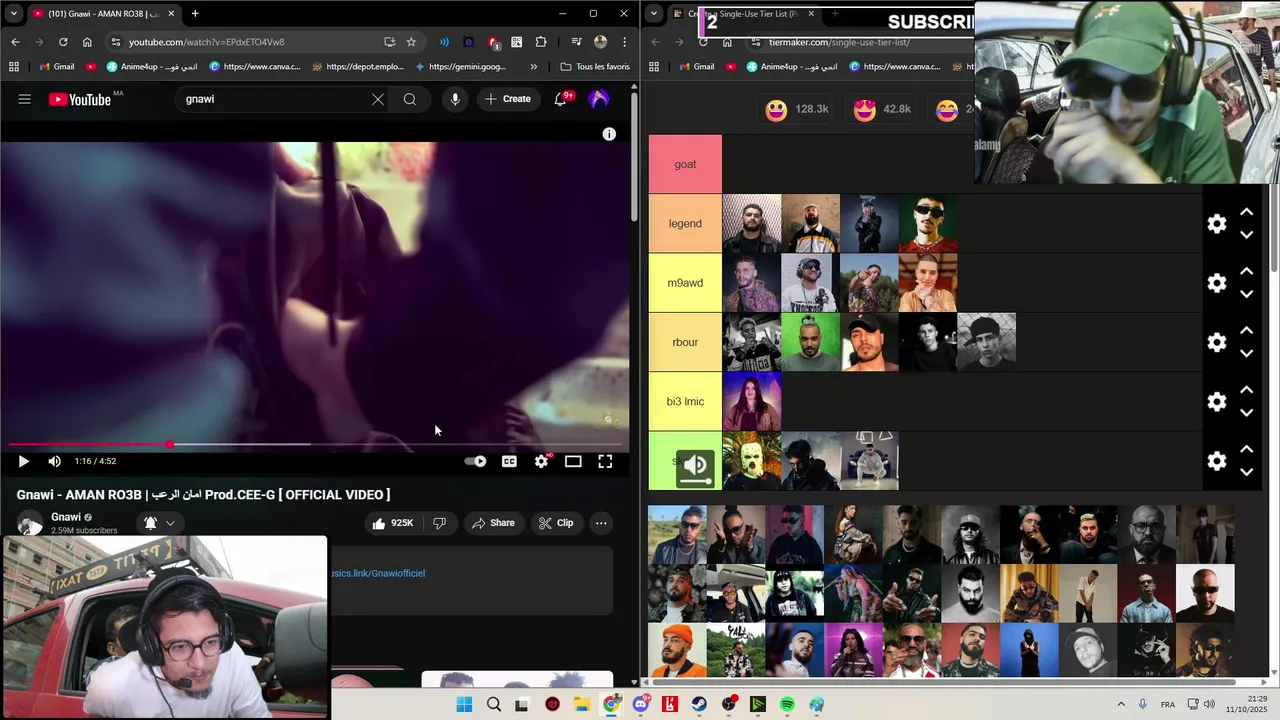Mute the video volume
This screenshot has width=1280, height=720.
pos(54,461)
